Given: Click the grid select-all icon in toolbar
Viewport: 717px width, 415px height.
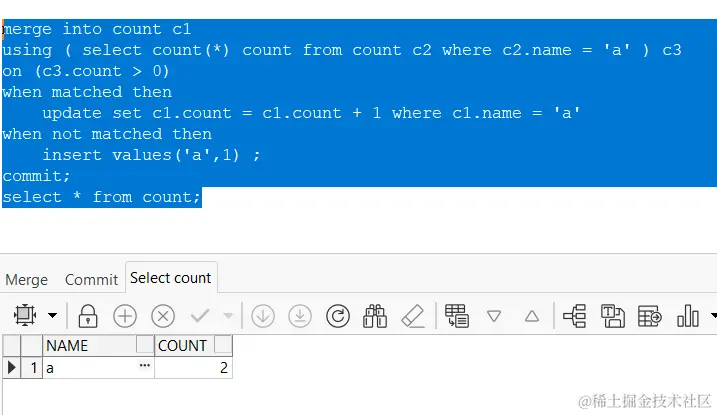Looking at the screenshot, I should [25, 315].
